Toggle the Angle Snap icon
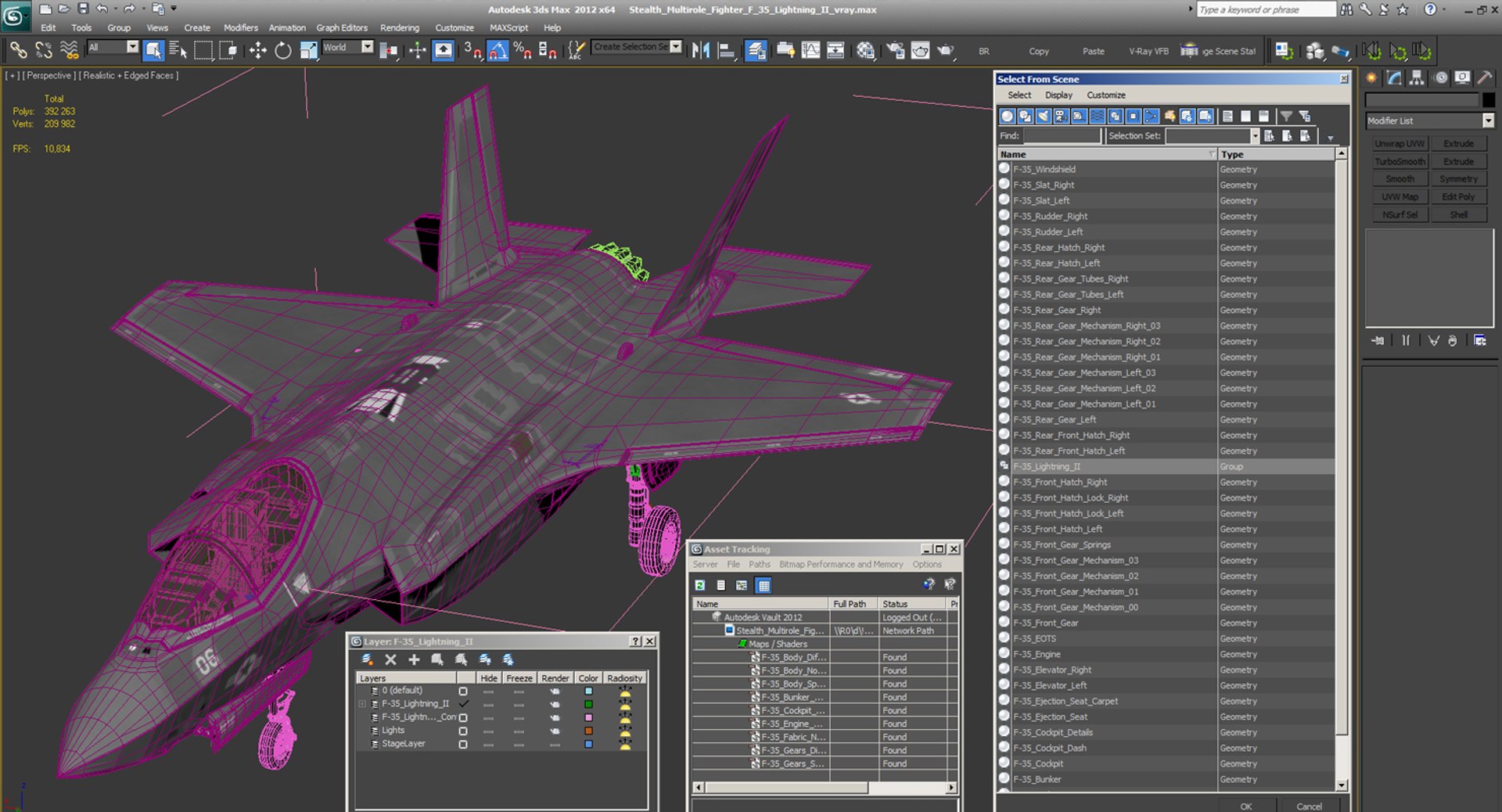Viewport: 1502px width, 812px height. tap(498, 51)
